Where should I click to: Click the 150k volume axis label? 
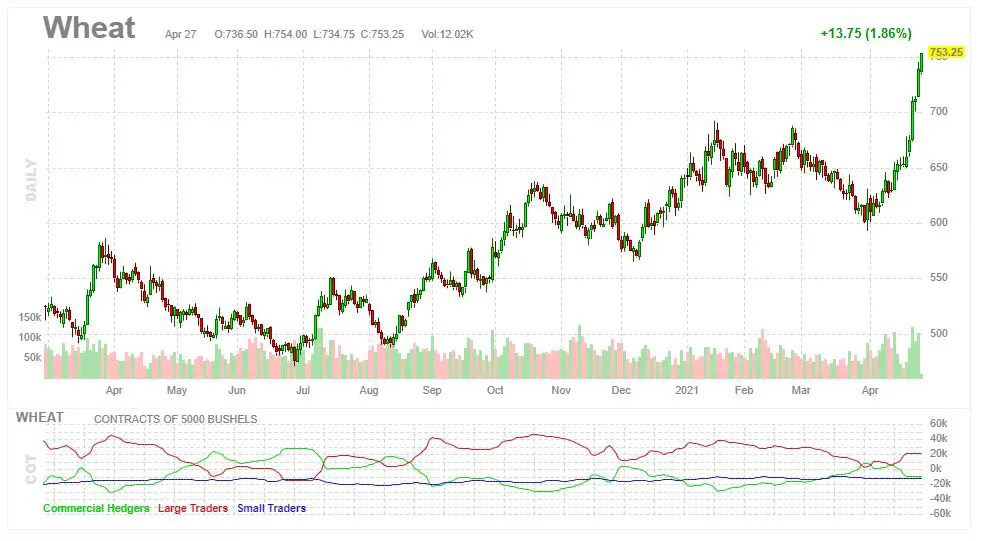click(30, 317)
